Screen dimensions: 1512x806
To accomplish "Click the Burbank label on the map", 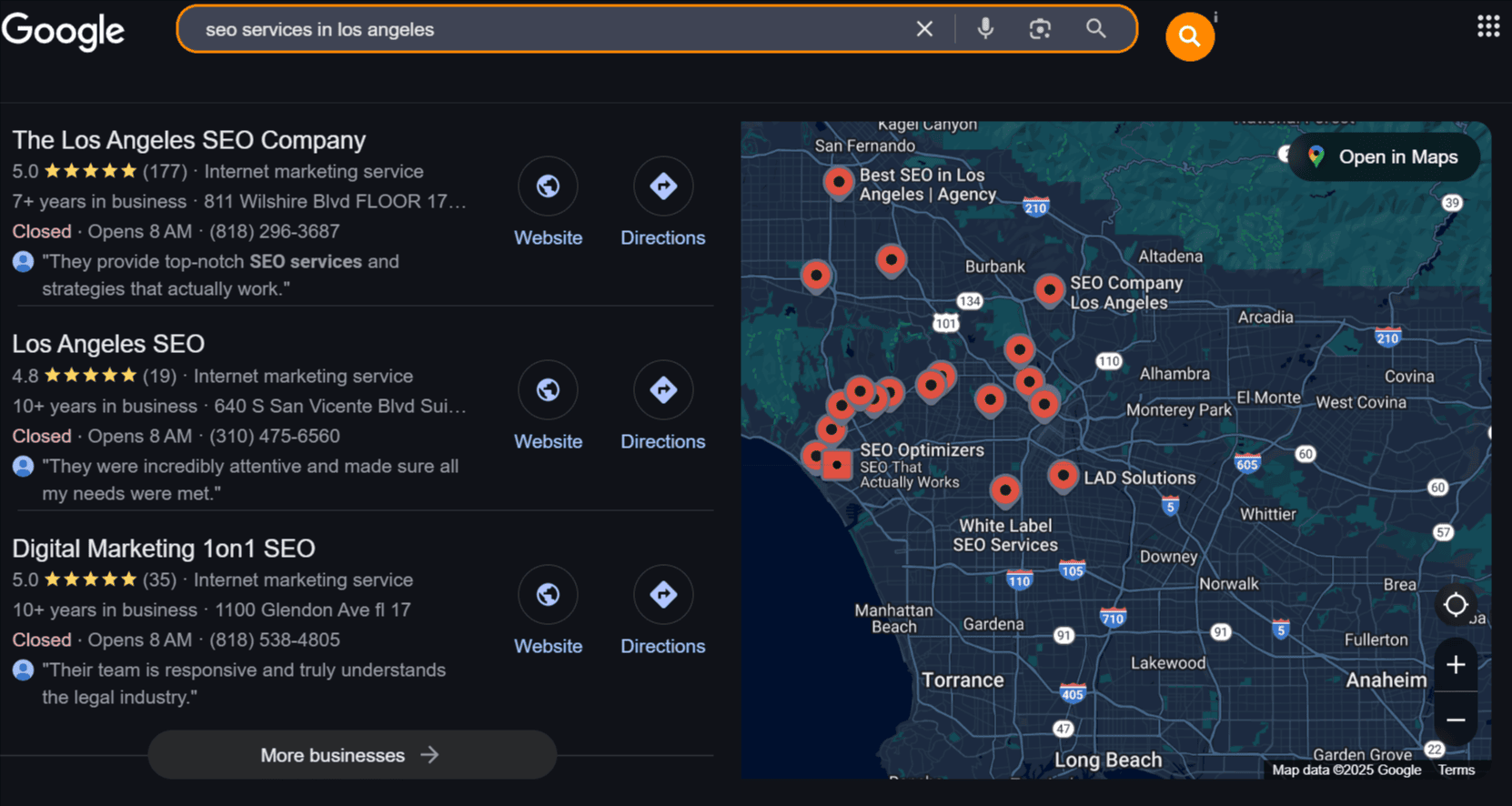I will pos(995,267).
